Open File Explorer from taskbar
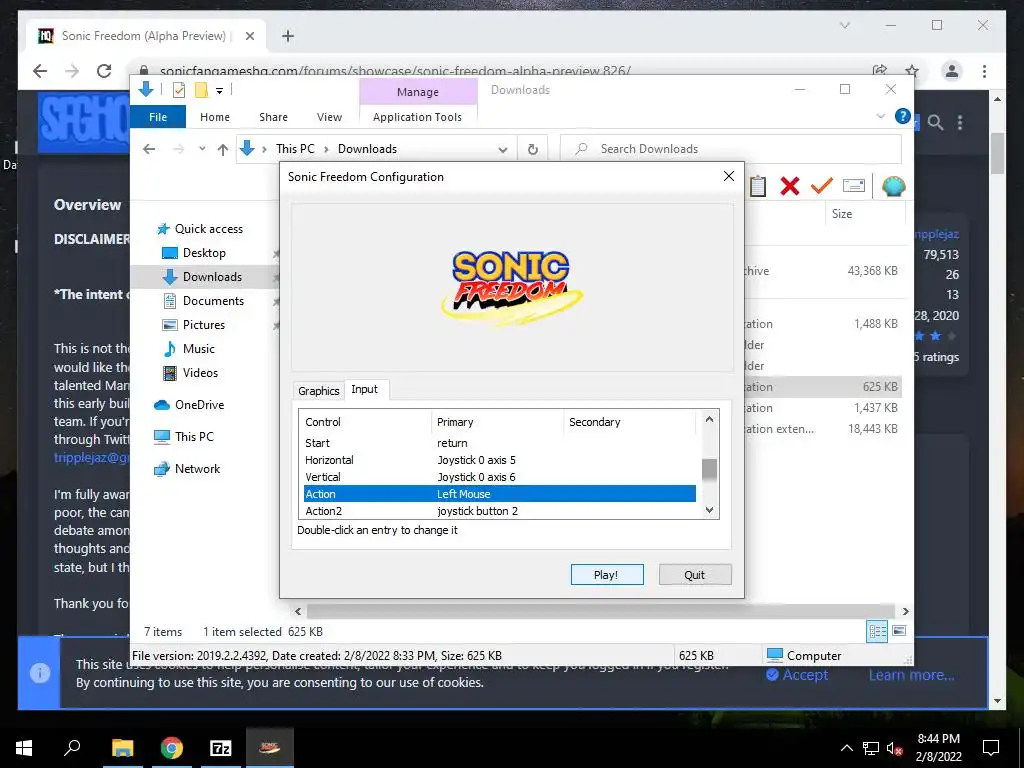Image resolution: width=1024 pixels, height=768 pixels. (x=122, y=748)
